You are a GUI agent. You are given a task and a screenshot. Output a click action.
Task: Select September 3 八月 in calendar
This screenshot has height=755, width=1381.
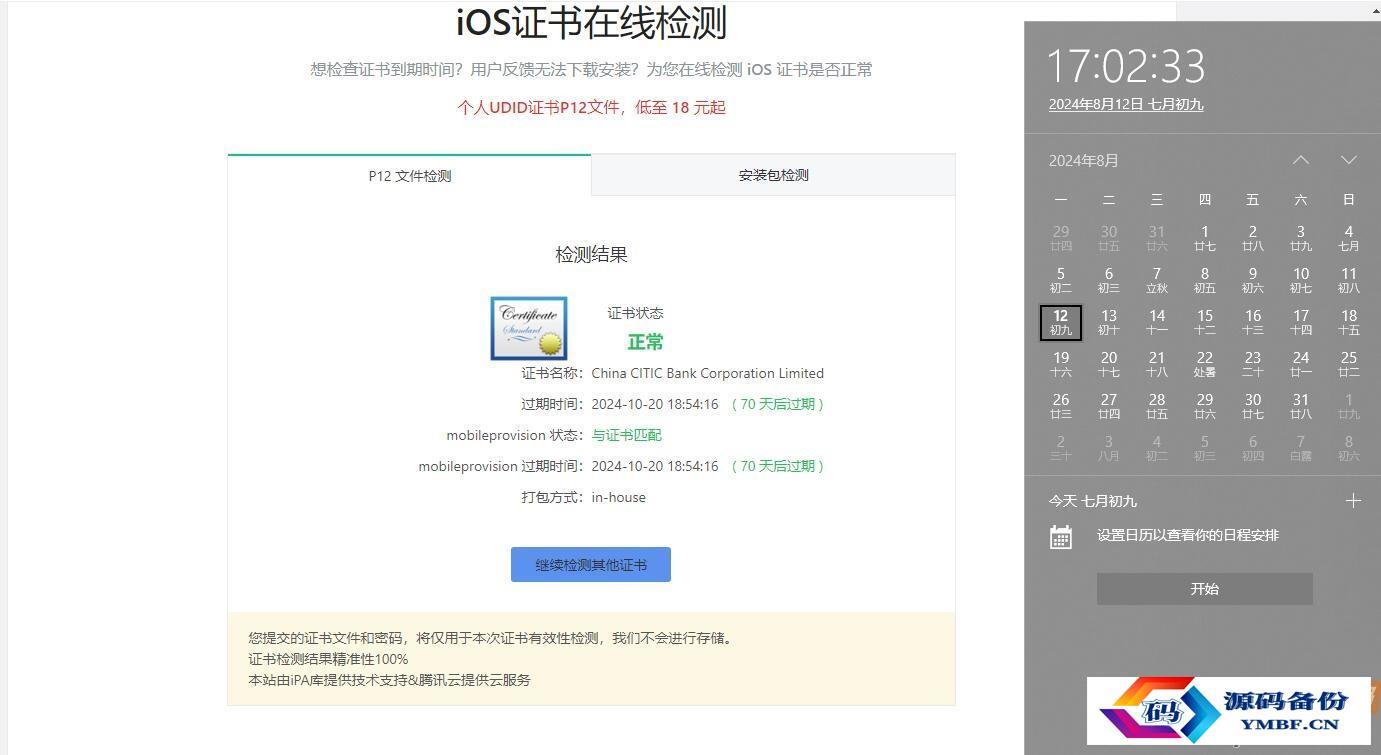(x=1108, y=448)
